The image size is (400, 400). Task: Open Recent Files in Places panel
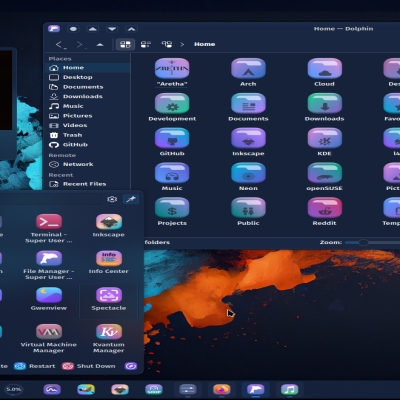pyautogui.click(x=88, y=184)
